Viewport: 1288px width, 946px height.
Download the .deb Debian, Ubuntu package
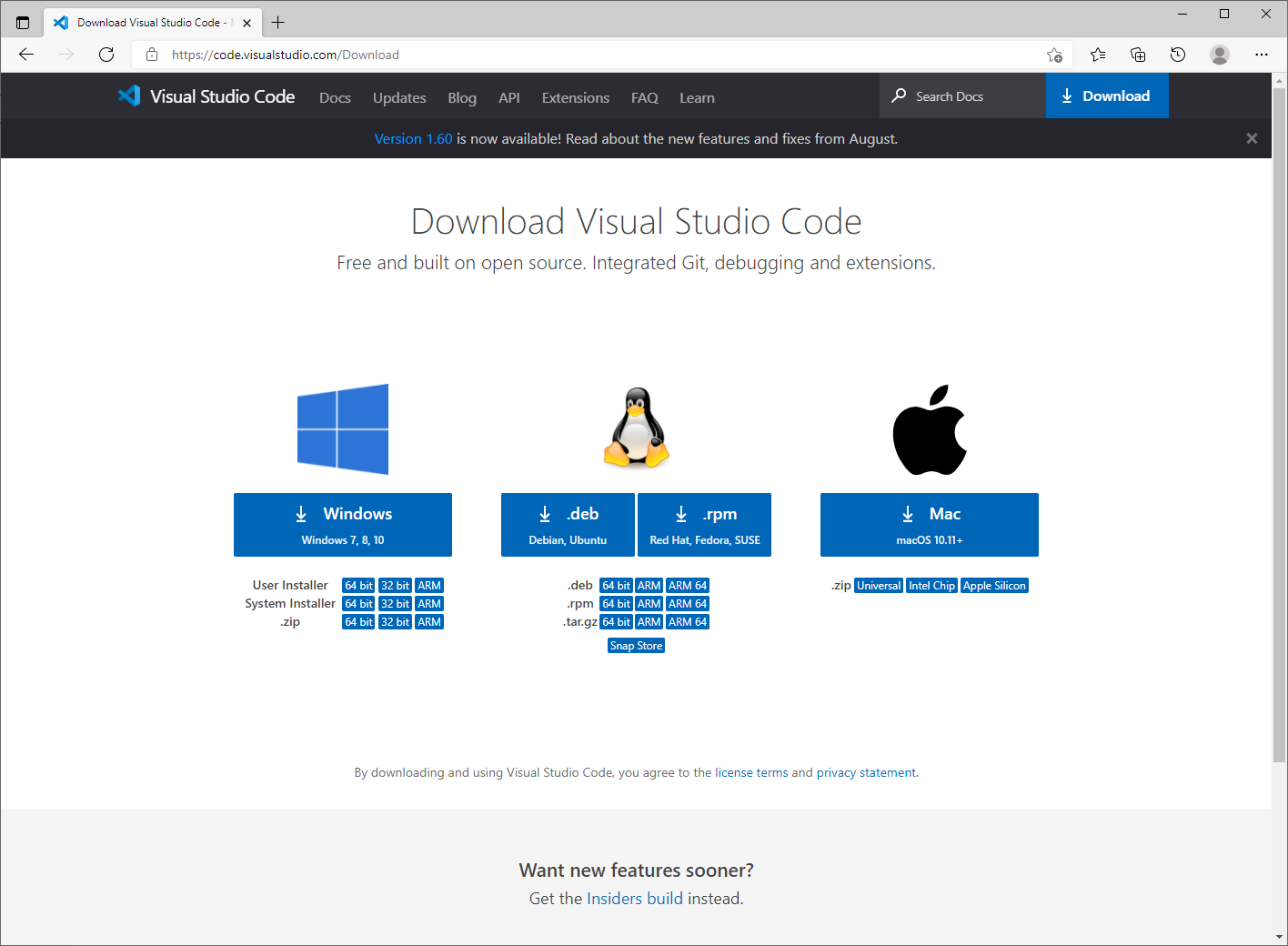click(568, 525)
